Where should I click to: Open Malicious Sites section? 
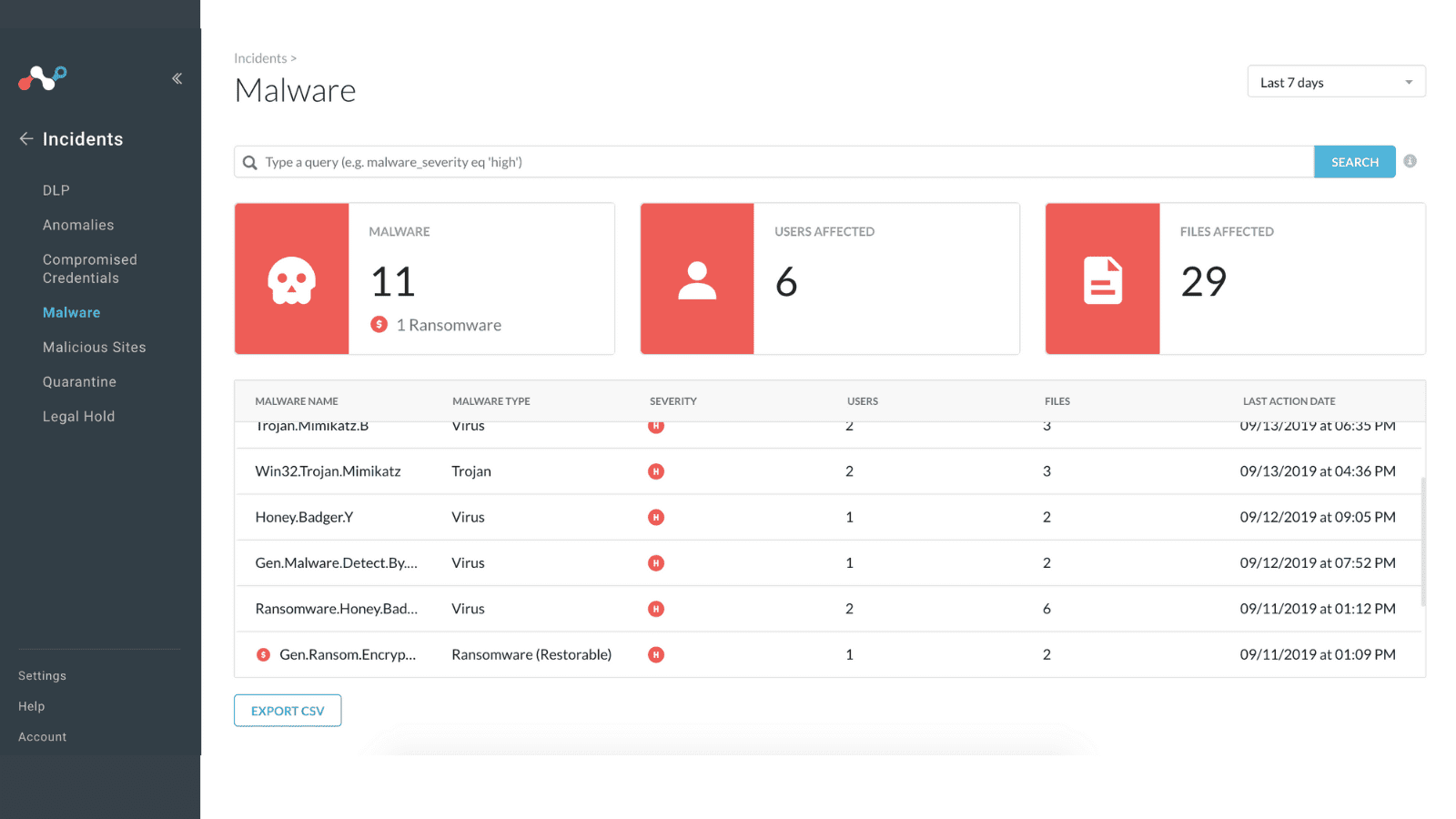tap(94, 347)
